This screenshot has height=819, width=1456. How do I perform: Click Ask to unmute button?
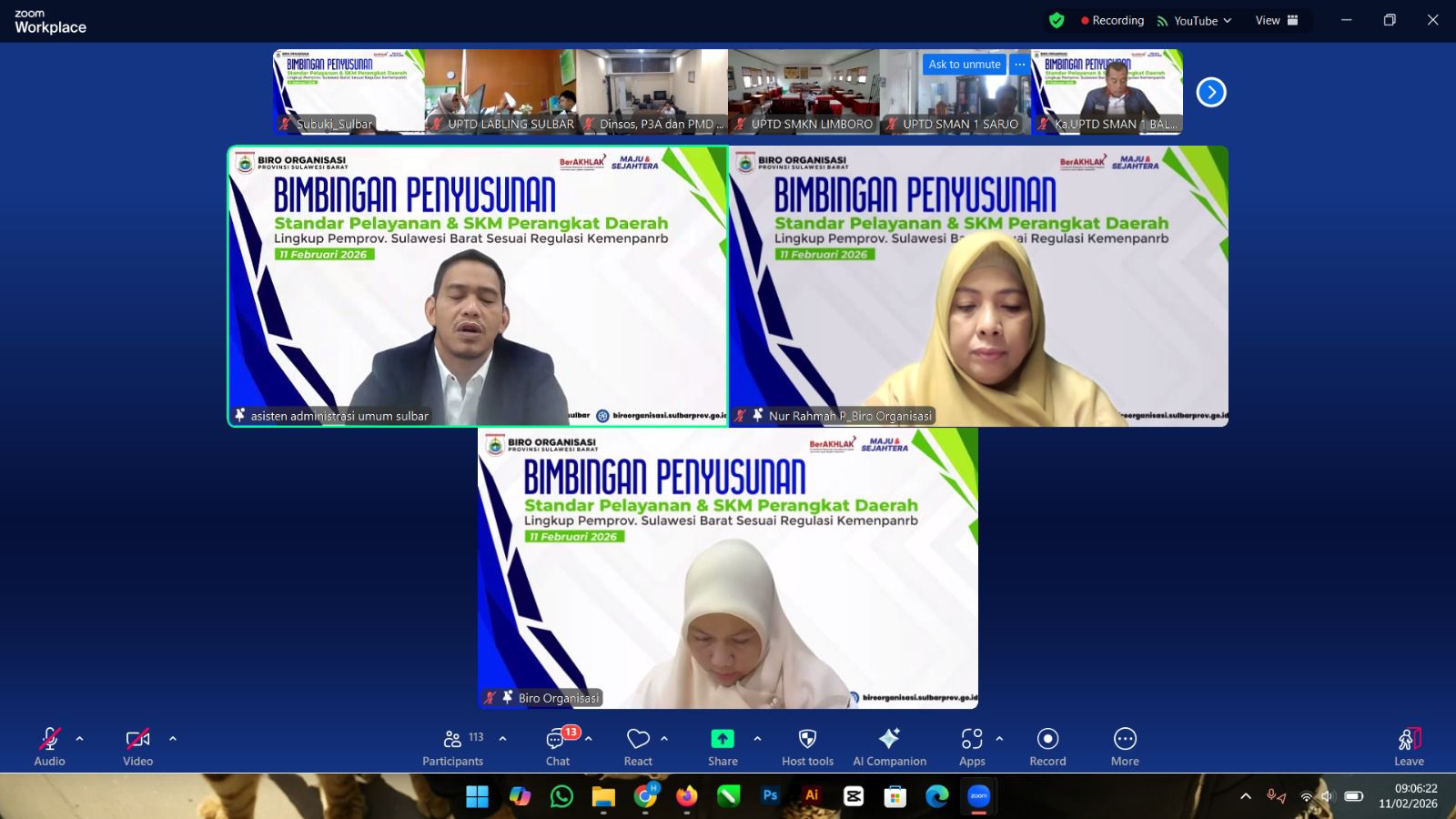pyautogui.click(x=964, y=65)
